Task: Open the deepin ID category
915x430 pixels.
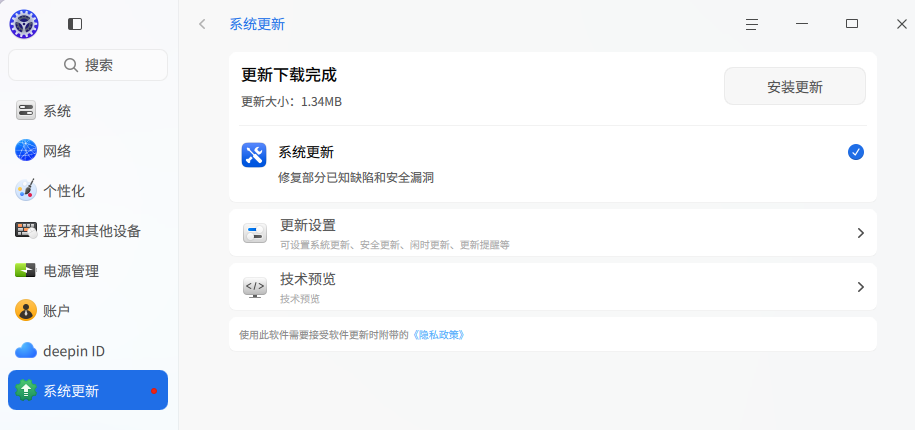Action: pos(88,351)
